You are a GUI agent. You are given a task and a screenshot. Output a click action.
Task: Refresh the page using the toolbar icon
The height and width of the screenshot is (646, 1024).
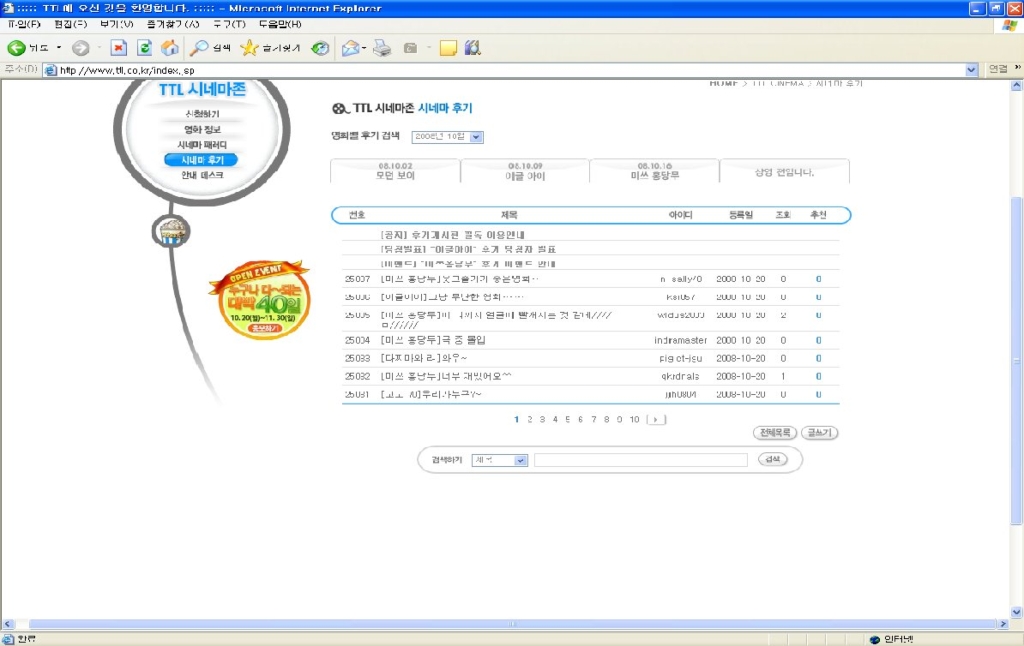click(144, 48)
